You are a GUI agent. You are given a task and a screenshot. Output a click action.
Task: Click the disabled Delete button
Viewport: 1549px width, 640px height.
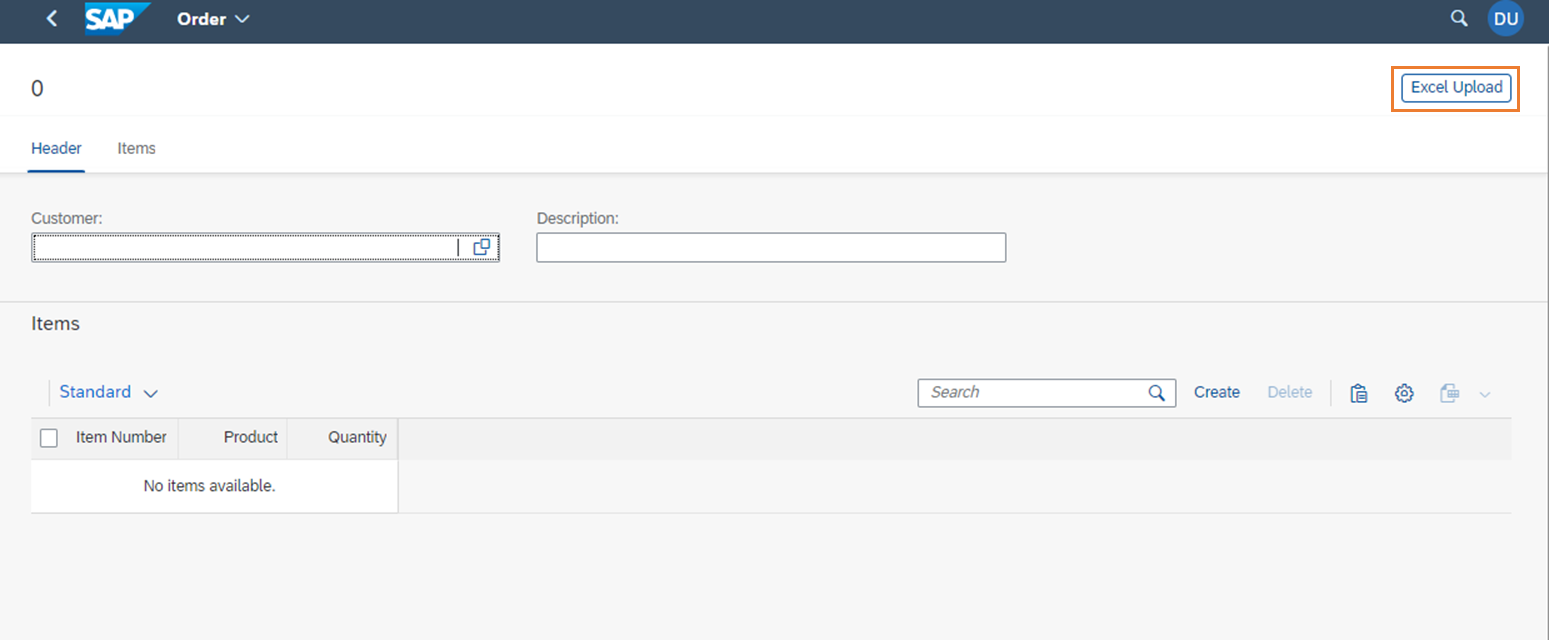click(1289, 392)
